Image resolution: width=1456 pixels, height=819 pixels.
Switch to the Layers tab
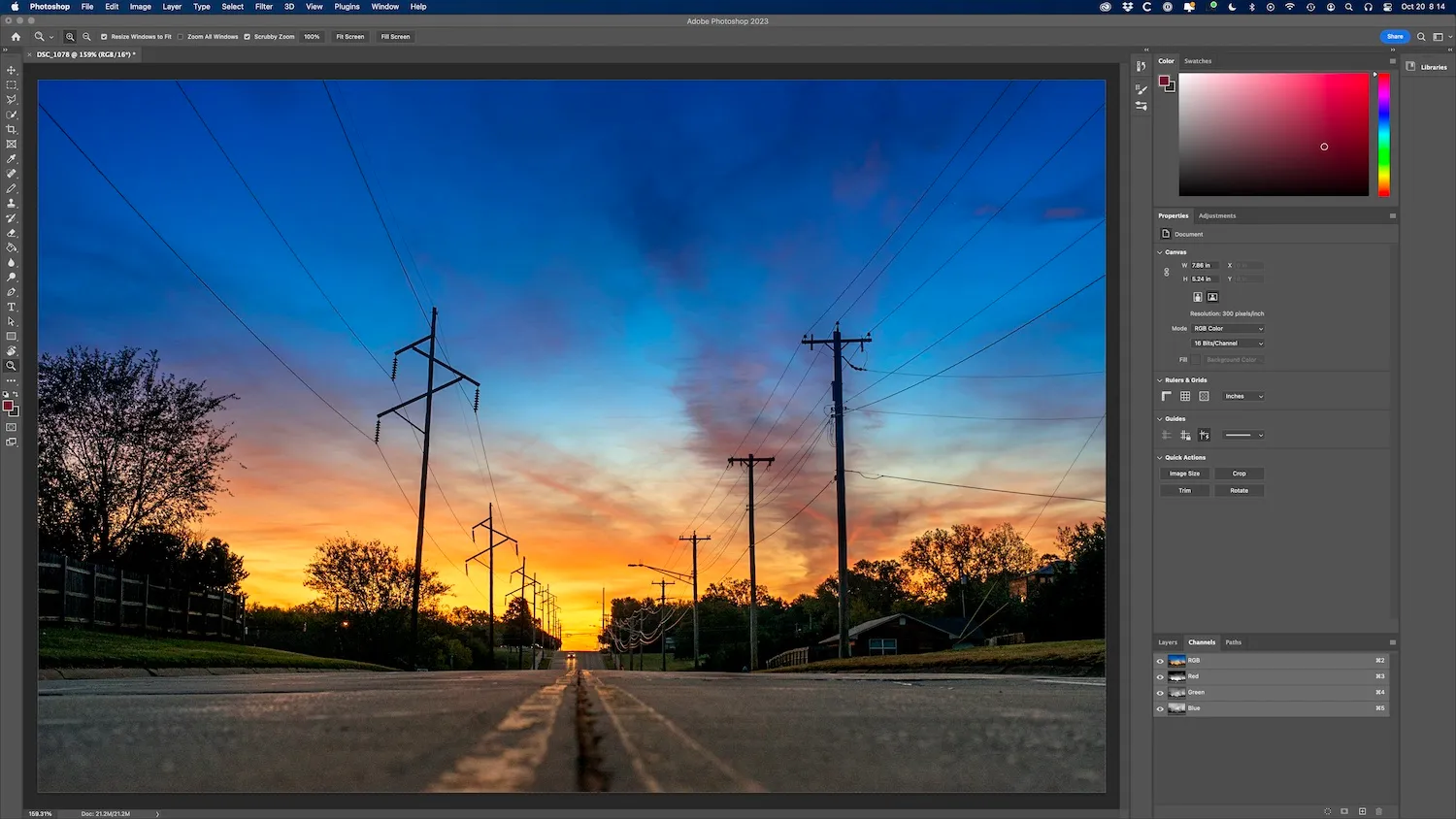1168,642
